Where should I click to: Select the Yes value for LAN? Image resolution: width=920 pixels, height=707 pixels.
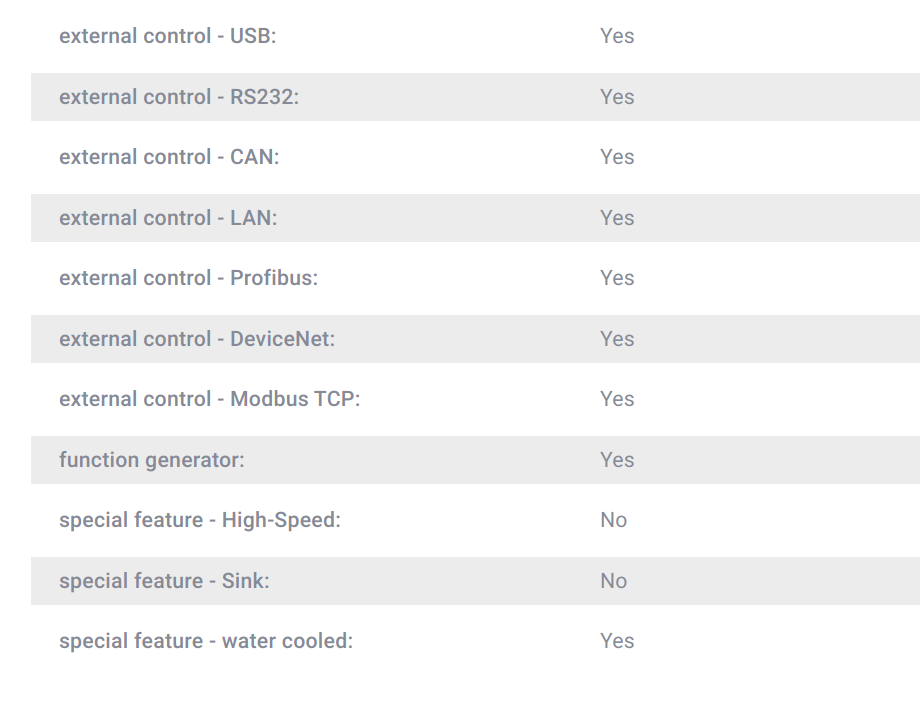[617, 218]
